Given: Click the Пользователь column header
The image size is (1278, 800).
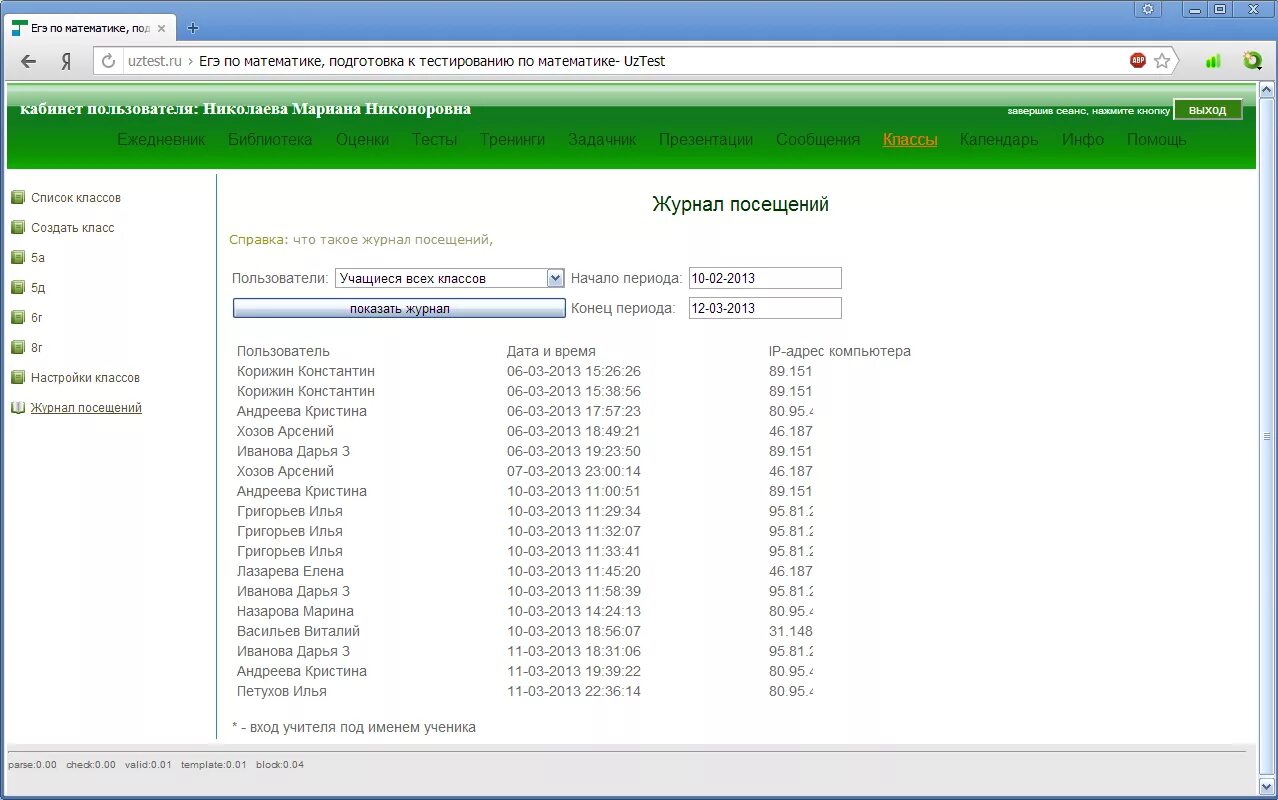Looking at the screenshot, I should pyautogui.click(x=283, y=351).
